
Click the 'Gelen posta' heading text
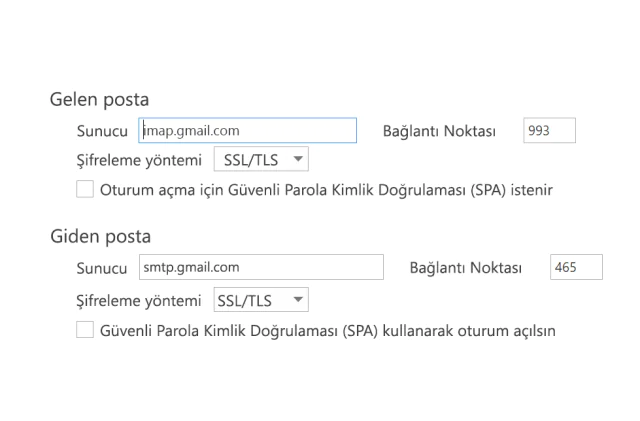[x=100, y=100]
